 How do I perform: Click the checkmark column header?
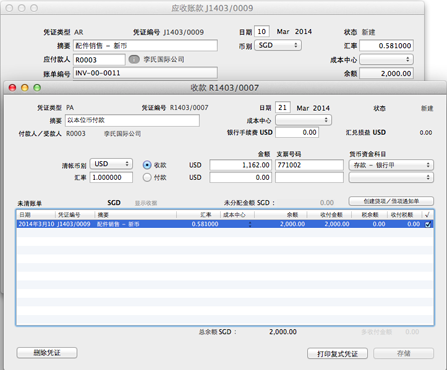[427, 215]
